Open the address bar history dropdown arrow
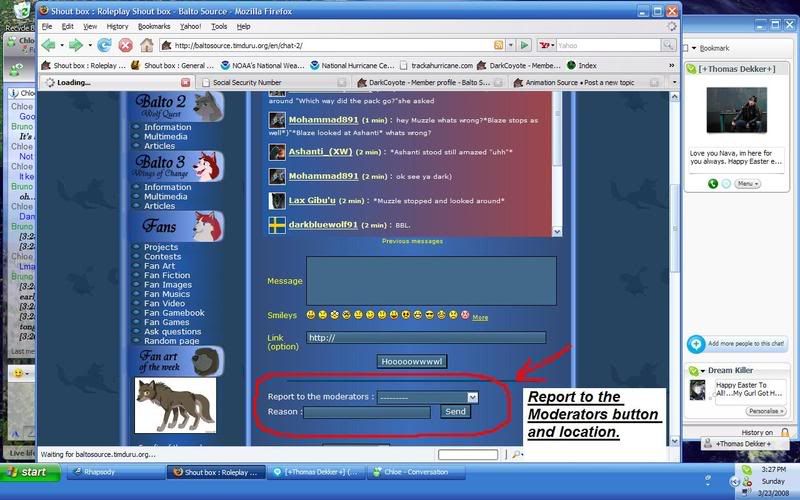Viewport: 800px width, 500px height. (510, 45)
